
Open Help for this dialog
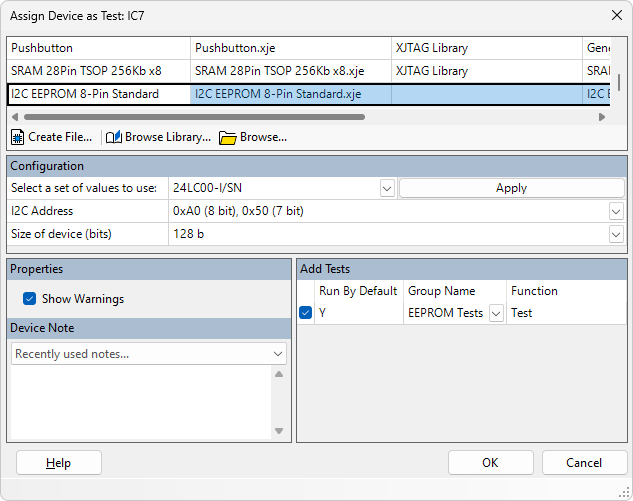(59, 463)
